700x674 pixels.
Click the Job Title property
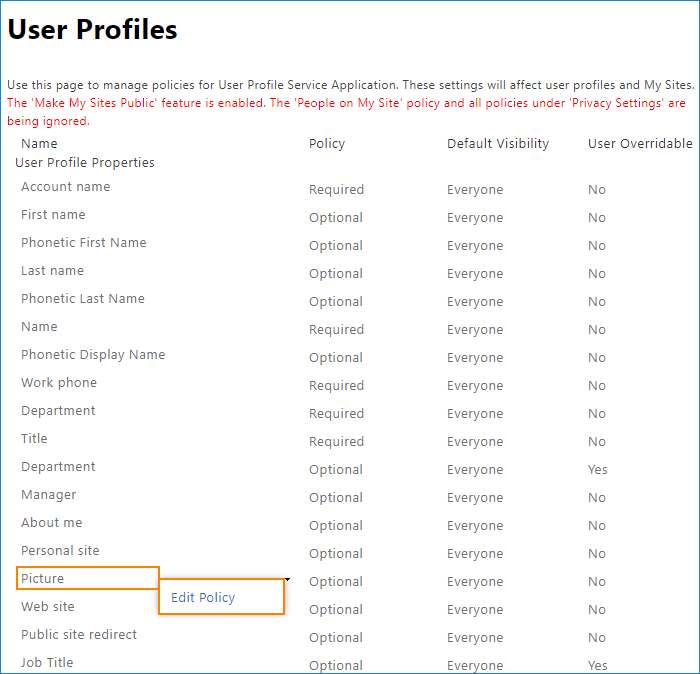pos(47,662)
